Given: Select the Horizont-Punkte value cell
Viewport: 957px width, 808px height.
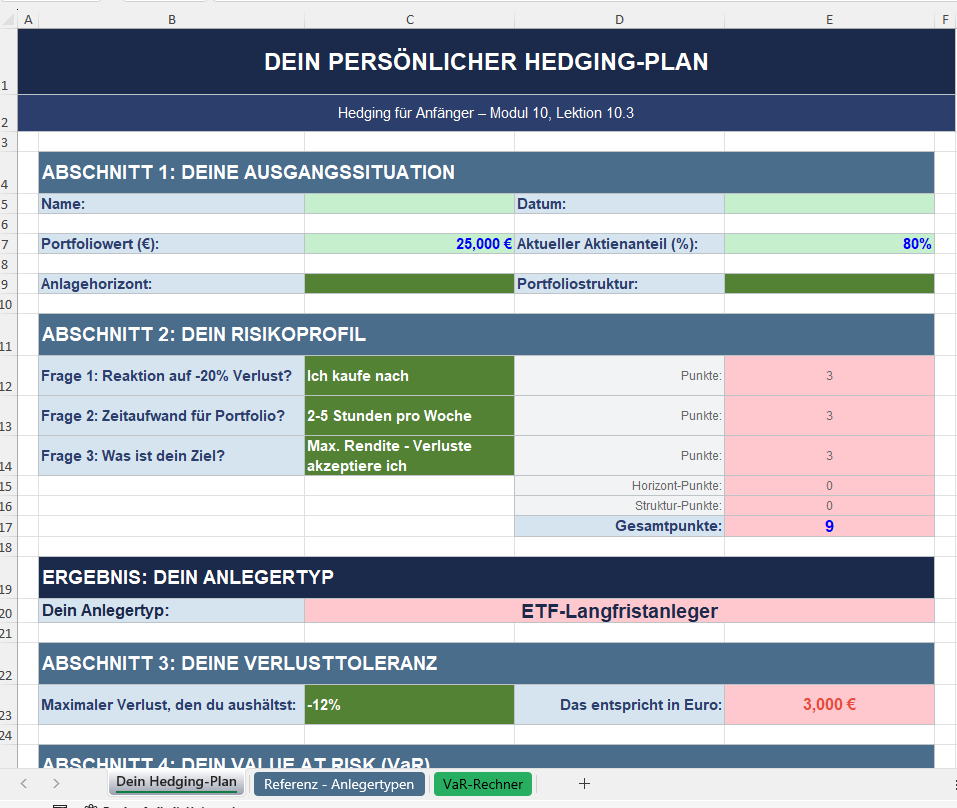Looking at the screenshot, I should (829, 486).
